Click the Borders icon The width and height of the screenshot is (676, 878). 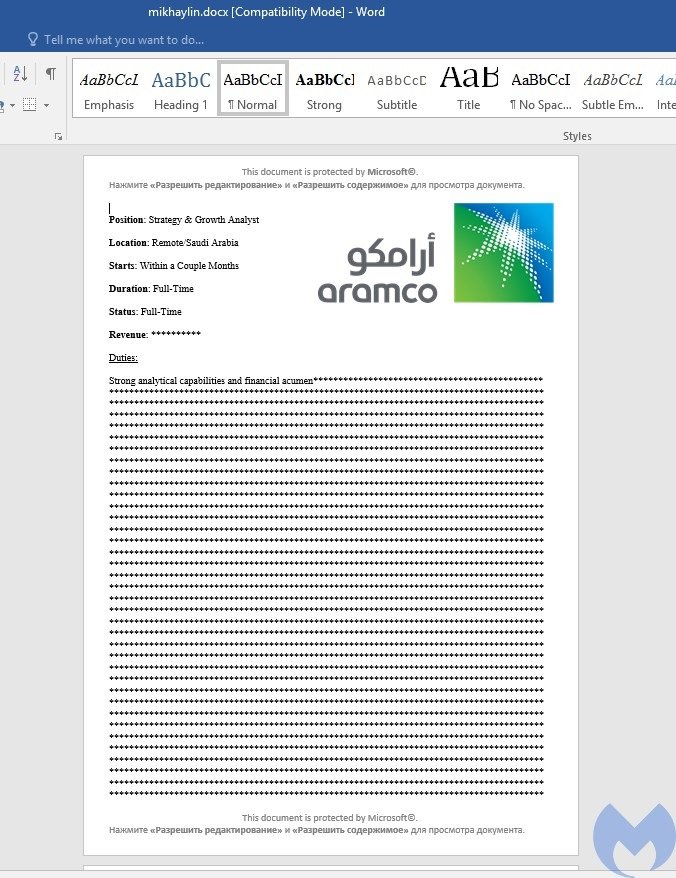[x=30, y=105]
